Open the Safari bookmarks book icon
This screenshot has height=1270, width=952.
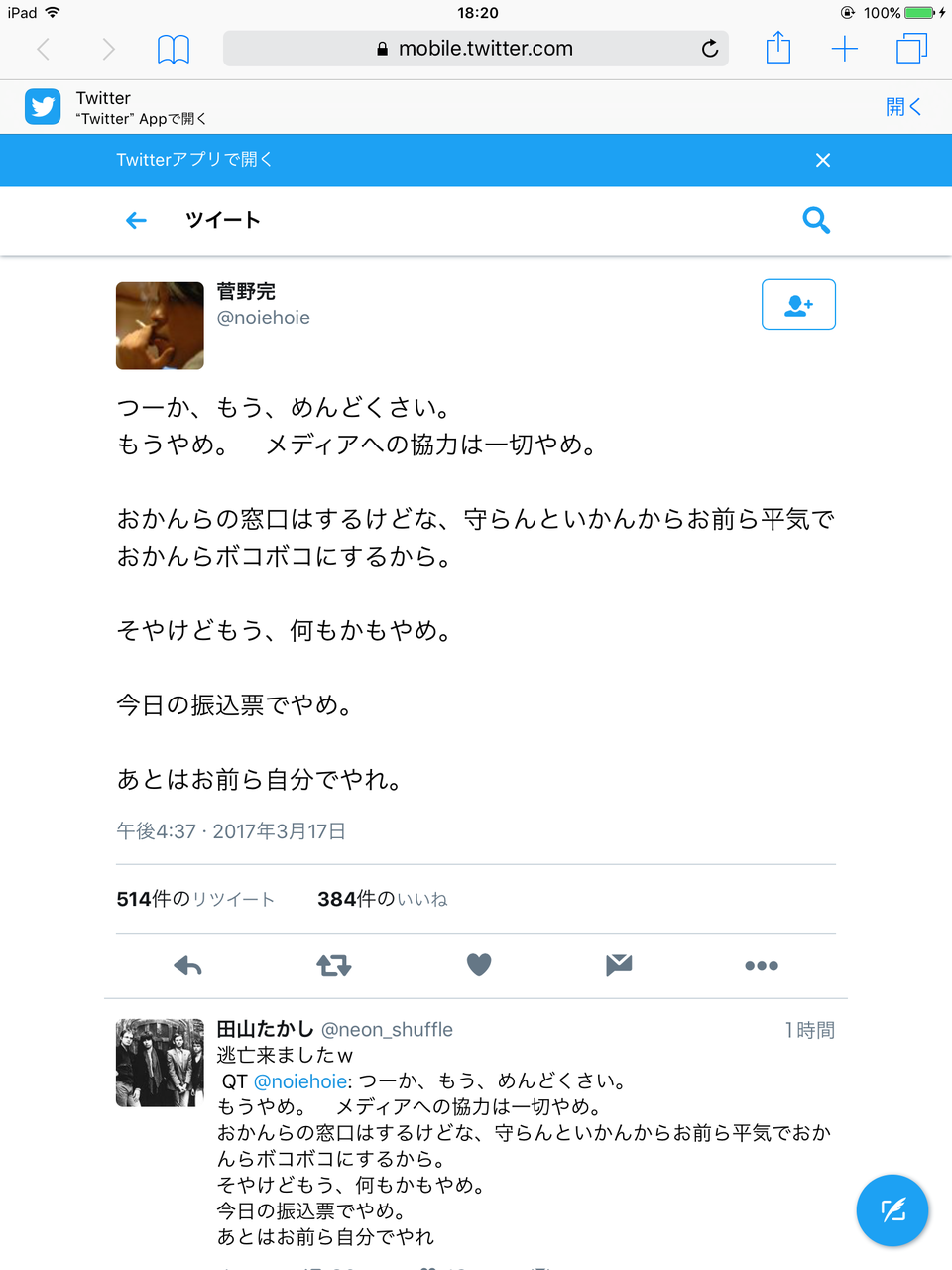click(x=174, y=49)
